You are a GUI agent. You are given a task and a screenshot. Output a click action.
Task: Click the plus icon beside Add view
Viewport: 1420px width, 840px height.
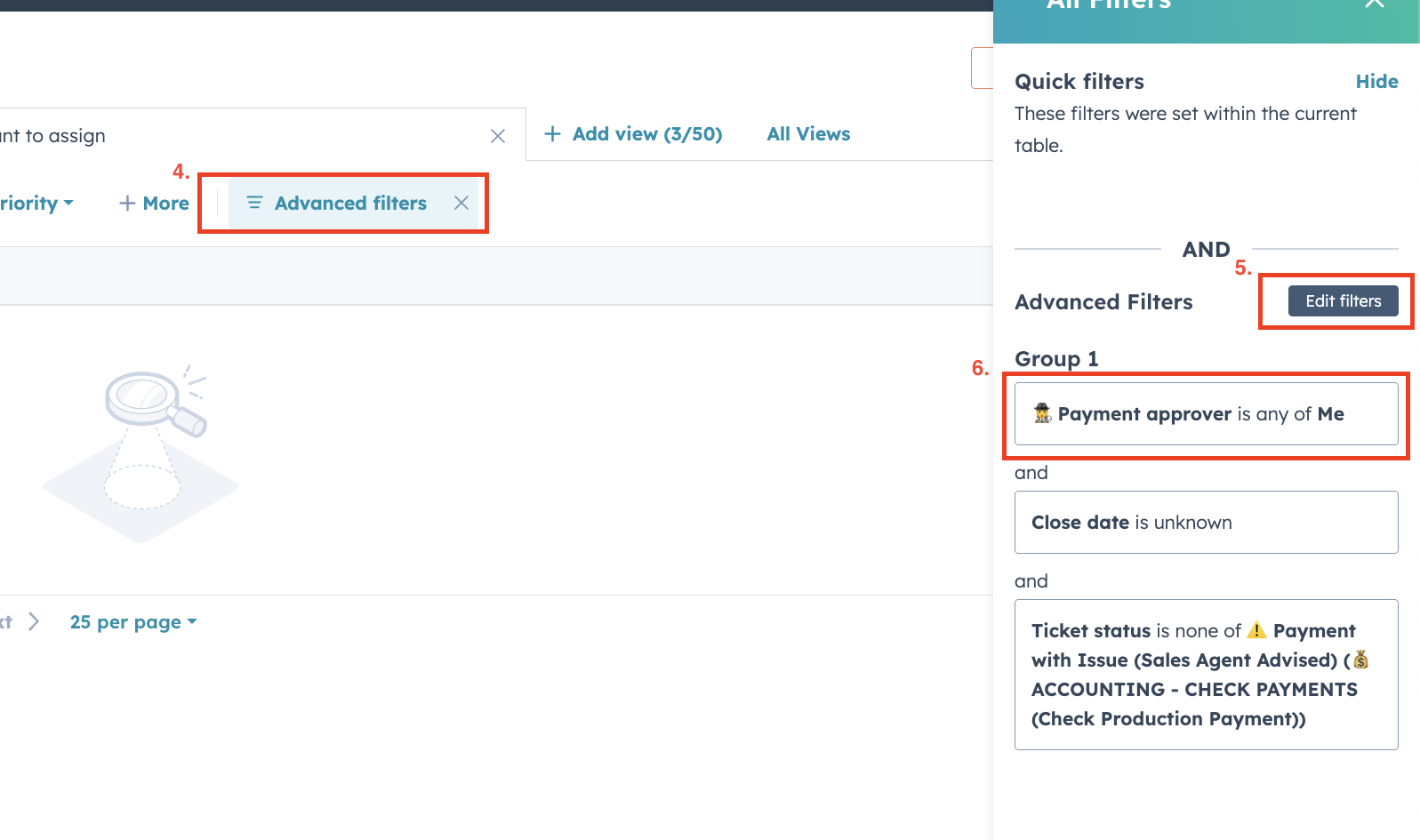coord(552,134)
